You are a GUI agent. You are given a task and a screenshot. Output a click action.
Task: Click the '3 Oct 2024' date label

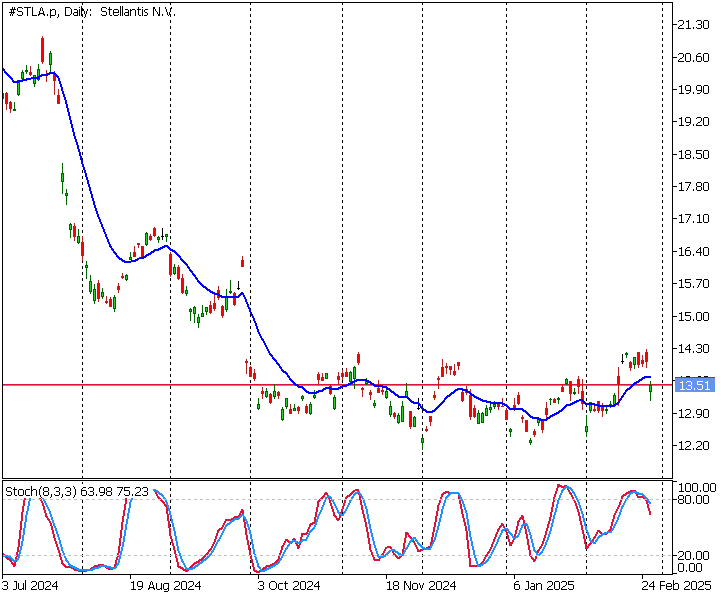tap(289, 586)
